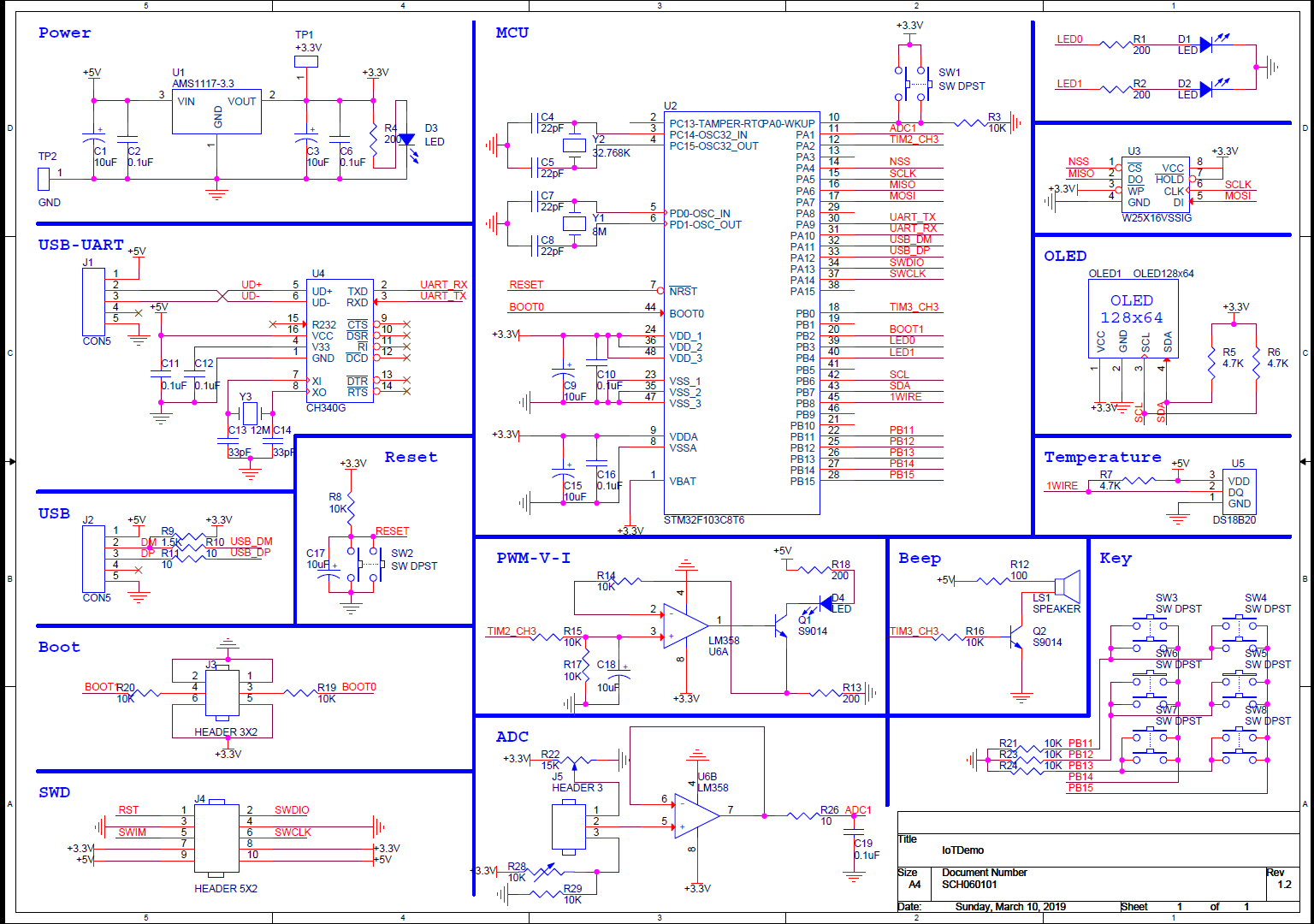Select the AMS1117-3.3 regulator U1 symbol
This screenshot has width=1314, height=924.
coord(216,111)
